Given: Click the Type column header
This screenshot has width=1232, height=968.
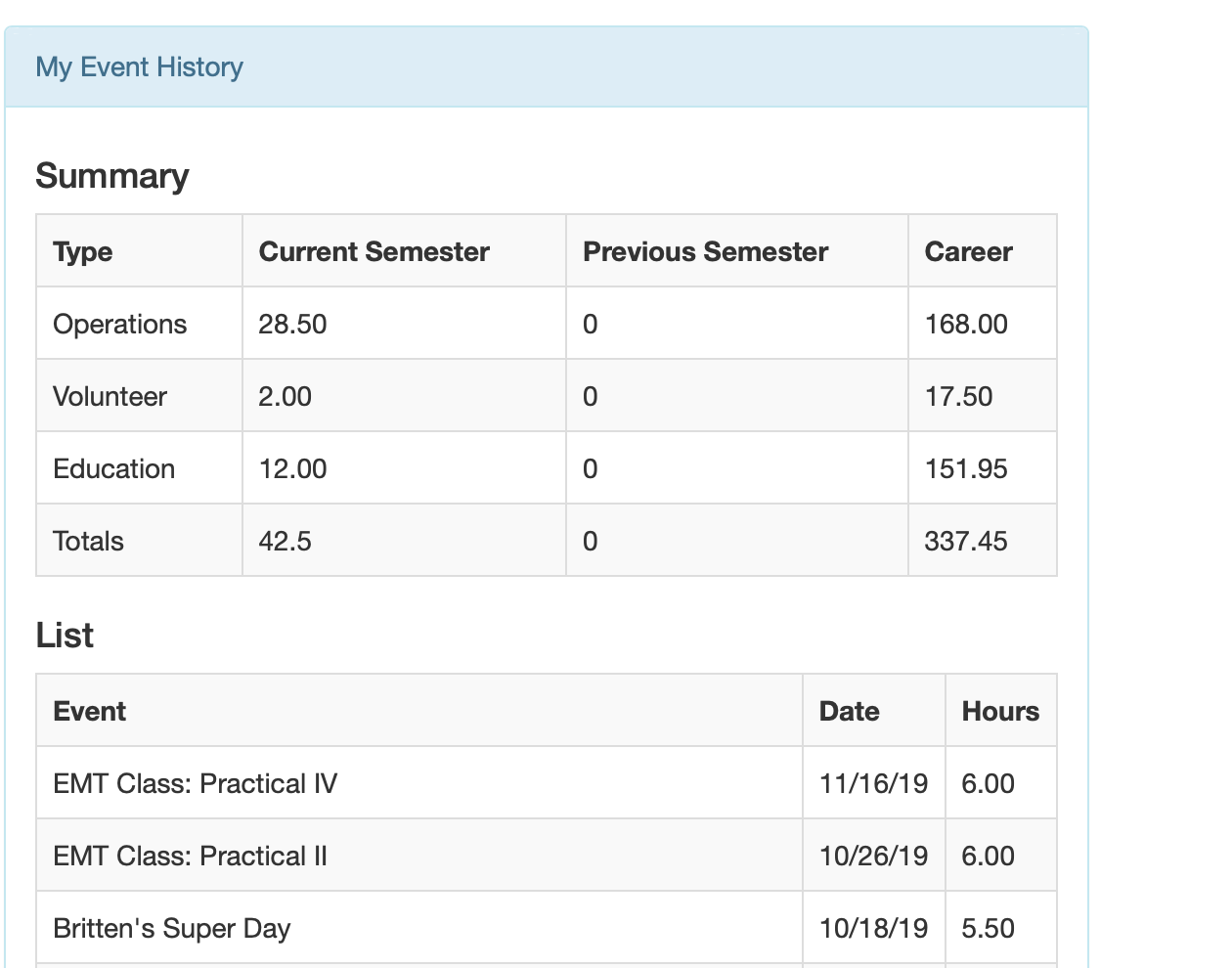Looking at the screenshot, I should [x=83, y=252].
